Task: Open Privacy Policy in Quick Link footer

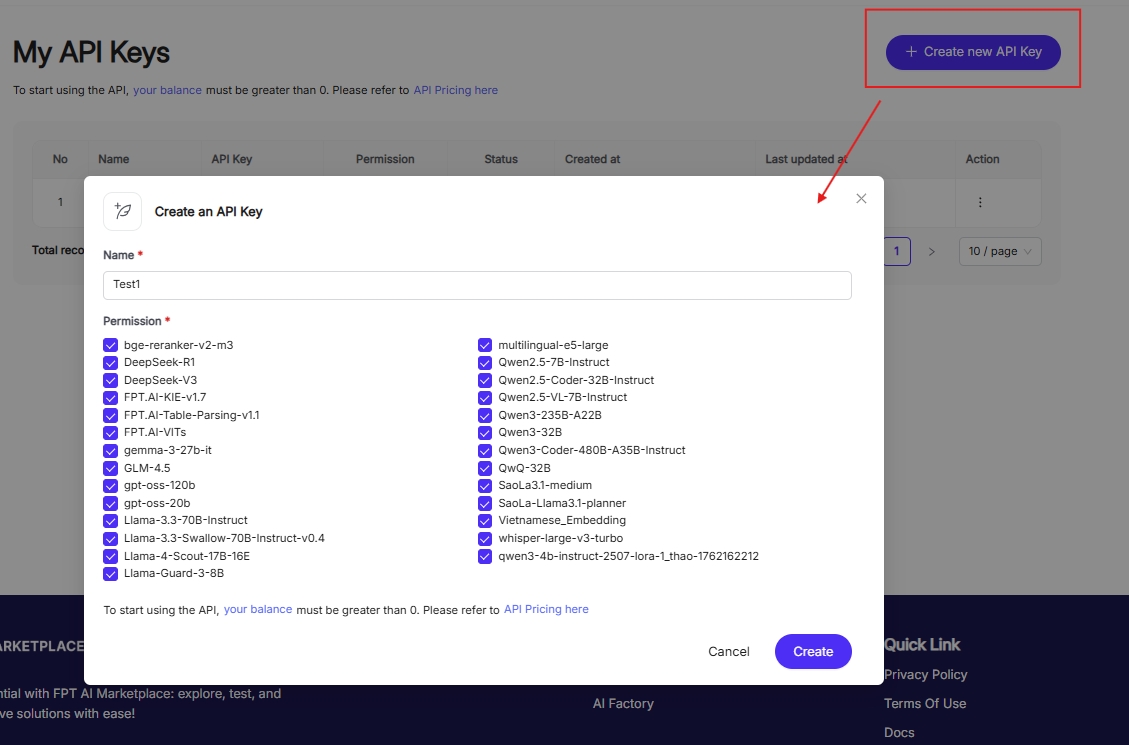Action: pyautogui.click(x=925, y=675)
